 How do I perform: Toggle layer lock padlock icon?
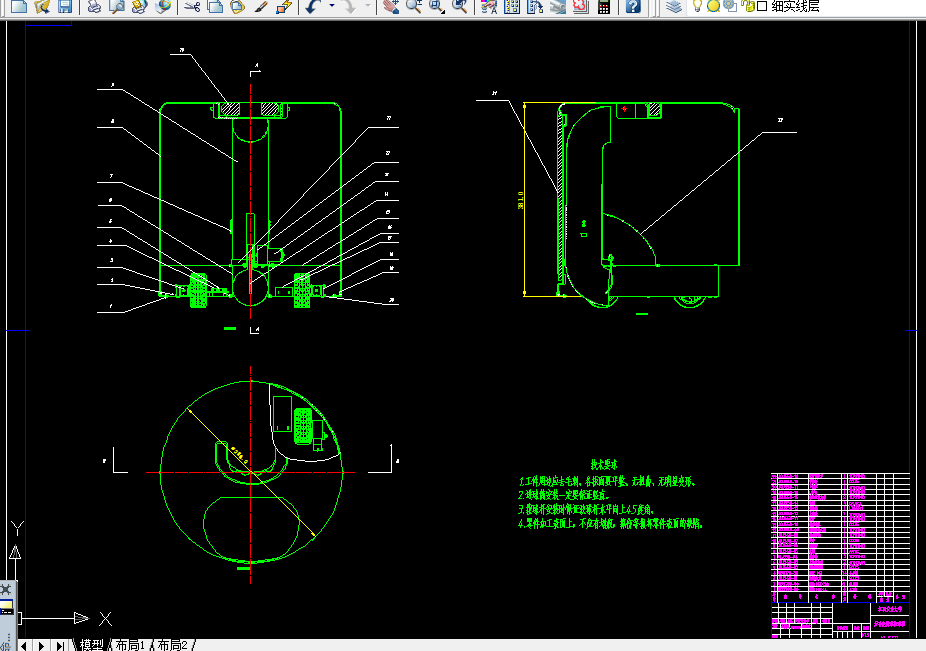coord(748,6)
